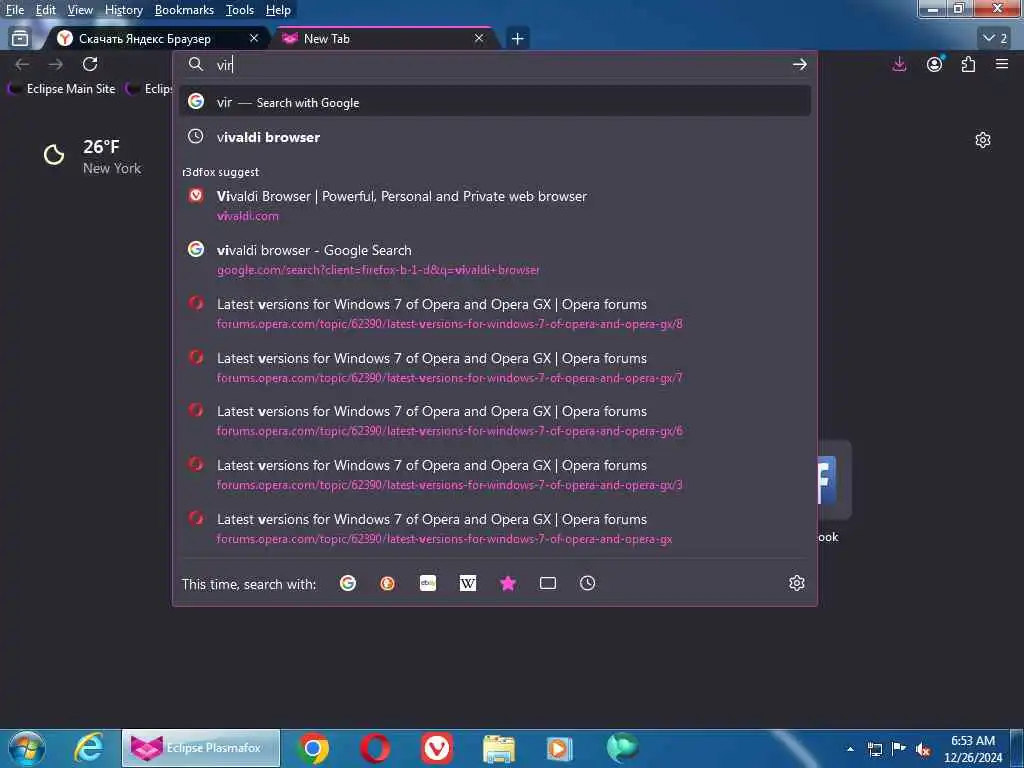The width and height of the screenshot is (1024, 768).
Task: Open 'vivaldi browser - Google Search' suggestion
Action: (x=494, y=259)
